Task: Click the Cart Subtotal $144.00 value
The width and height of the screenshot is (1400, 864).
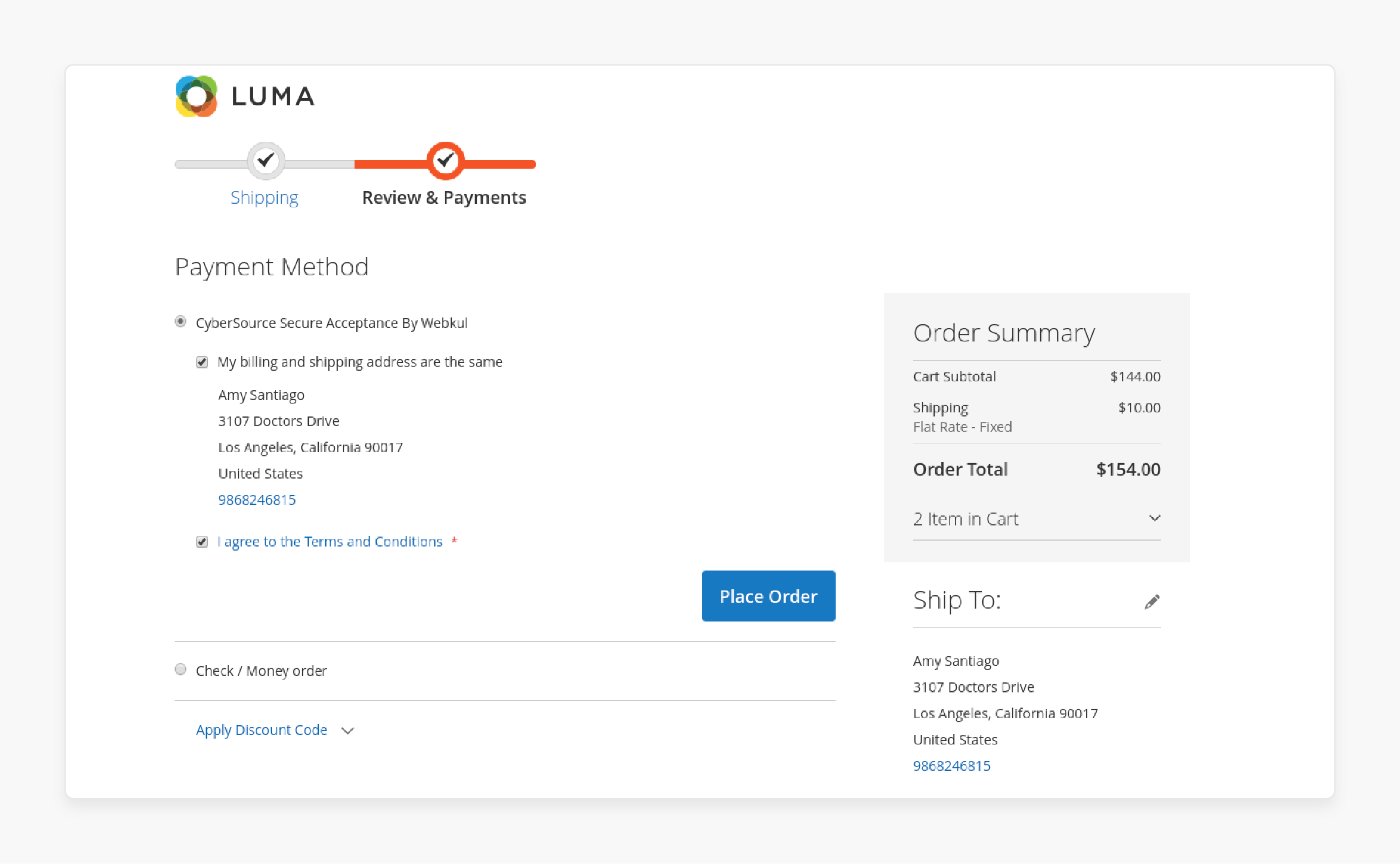Action: pos(1135,377)
